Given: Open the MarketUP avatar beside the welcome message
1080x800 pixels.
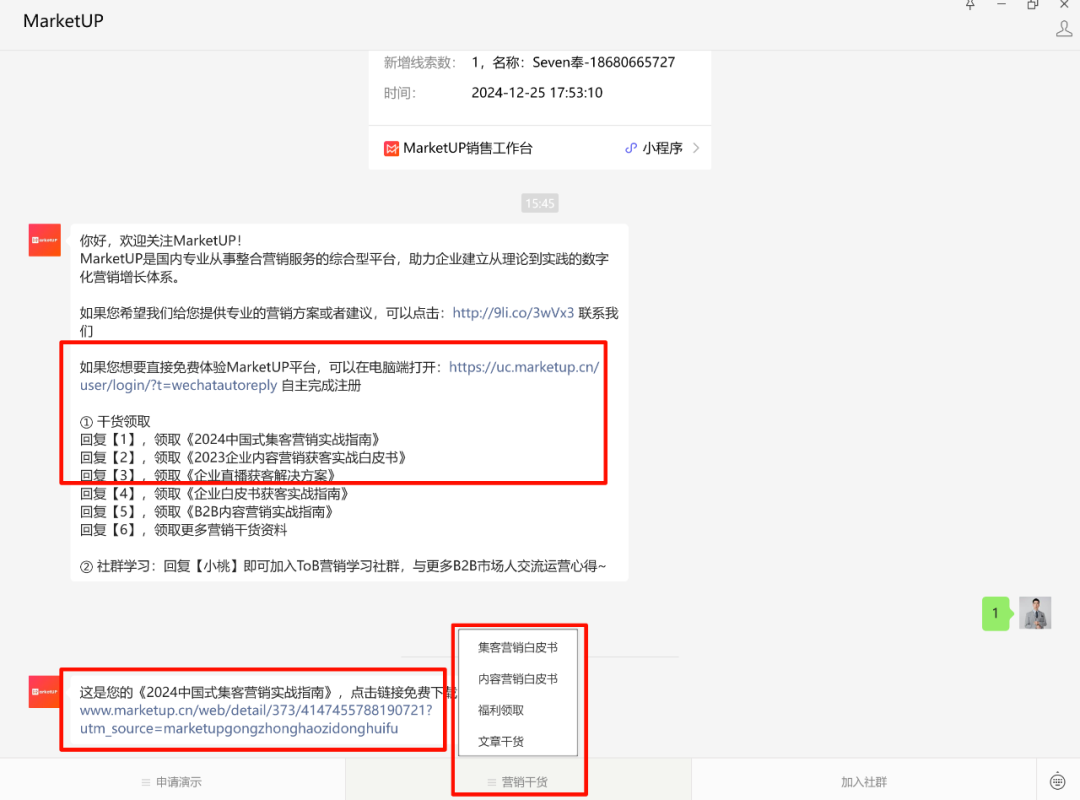Looking at the screenshot, I should [x=45, y=240].
